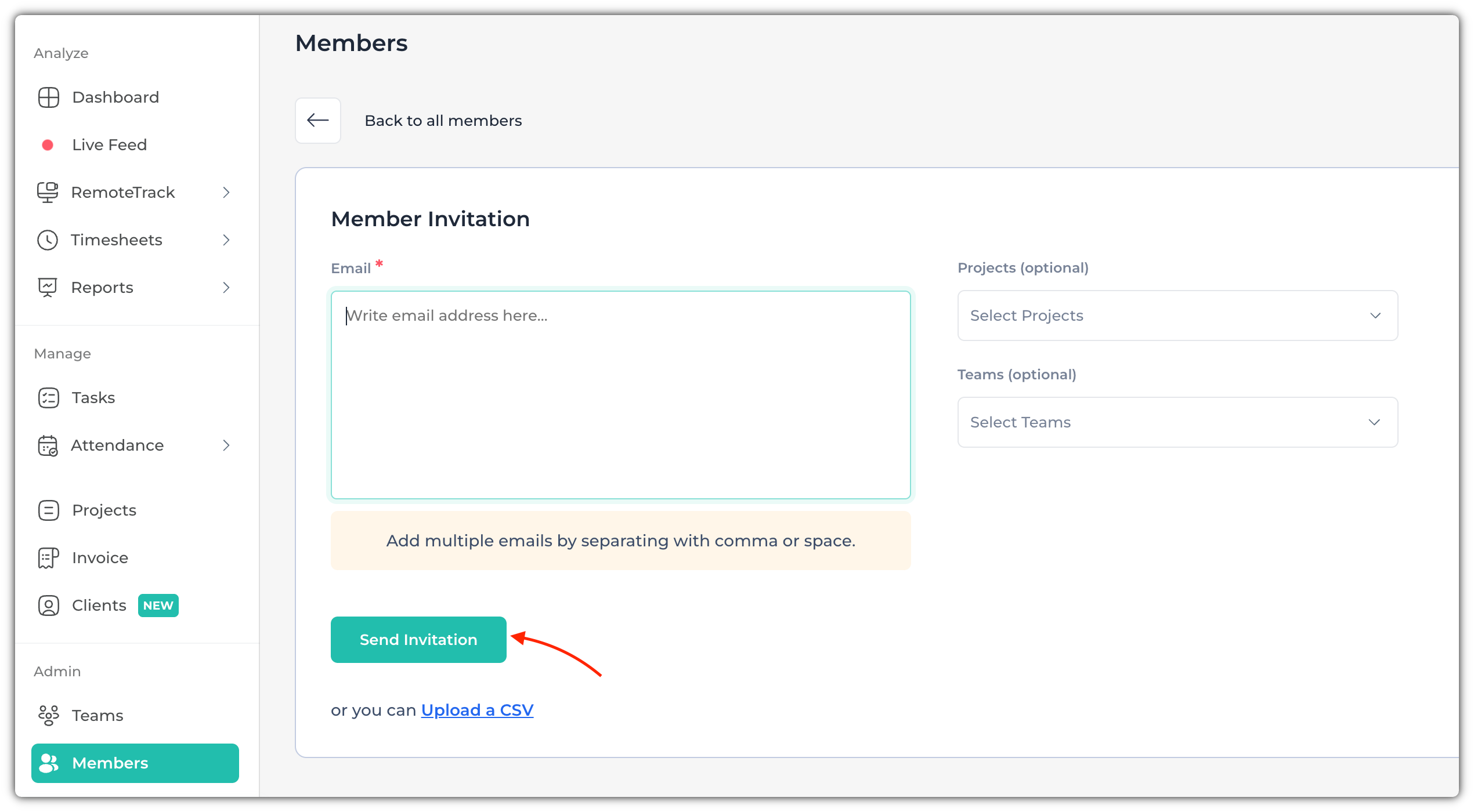Click the Reports chart icon
Viewport: 1474px width, 812px height.
(x=48, y=288)
